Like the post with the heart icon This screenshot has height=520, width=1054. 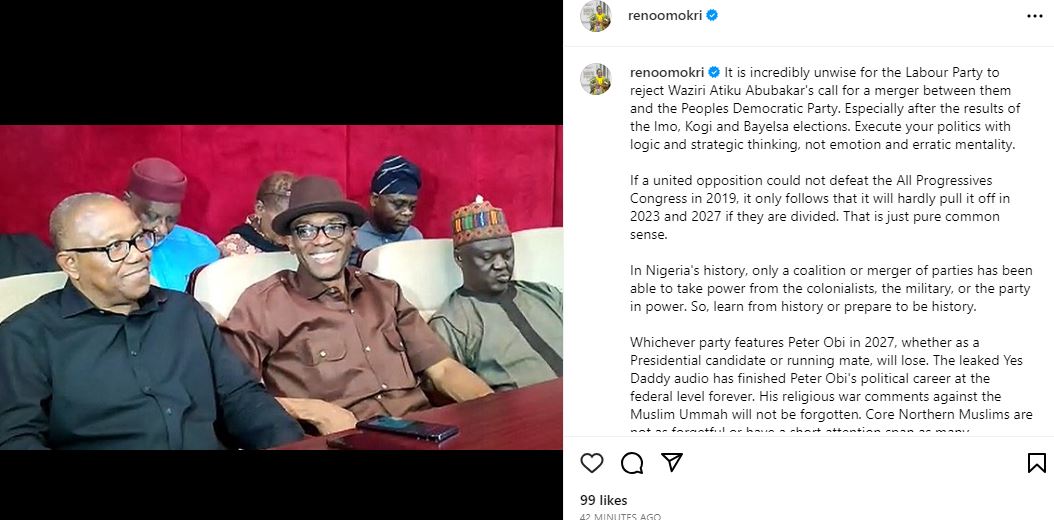(x=592, y=463)
